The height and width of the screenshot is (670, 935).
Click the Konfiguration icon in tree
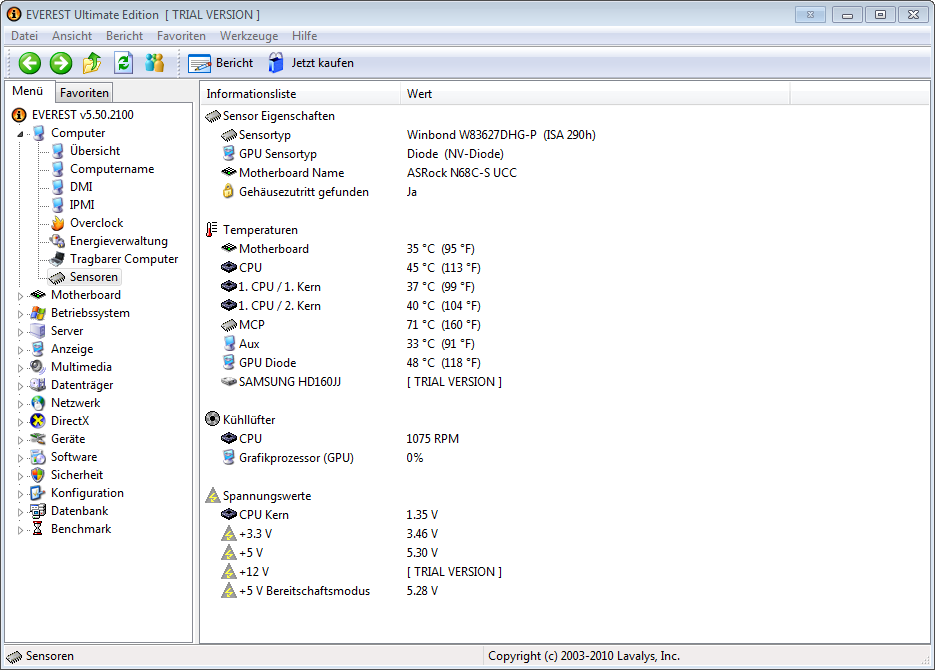coord(38,493)
